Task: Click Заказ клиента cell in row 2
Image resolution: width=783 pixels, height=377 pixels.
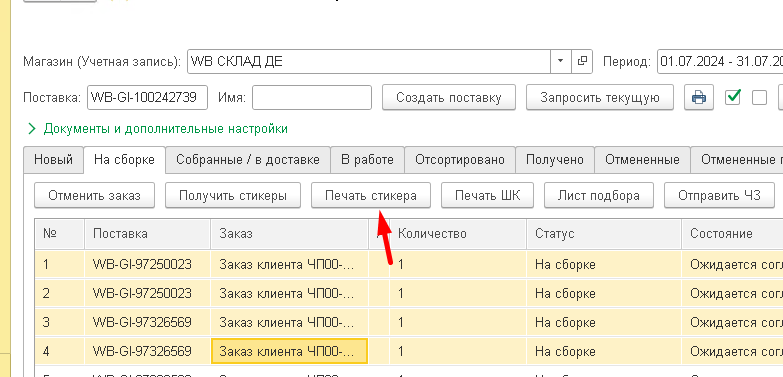Action: (290, 293)
